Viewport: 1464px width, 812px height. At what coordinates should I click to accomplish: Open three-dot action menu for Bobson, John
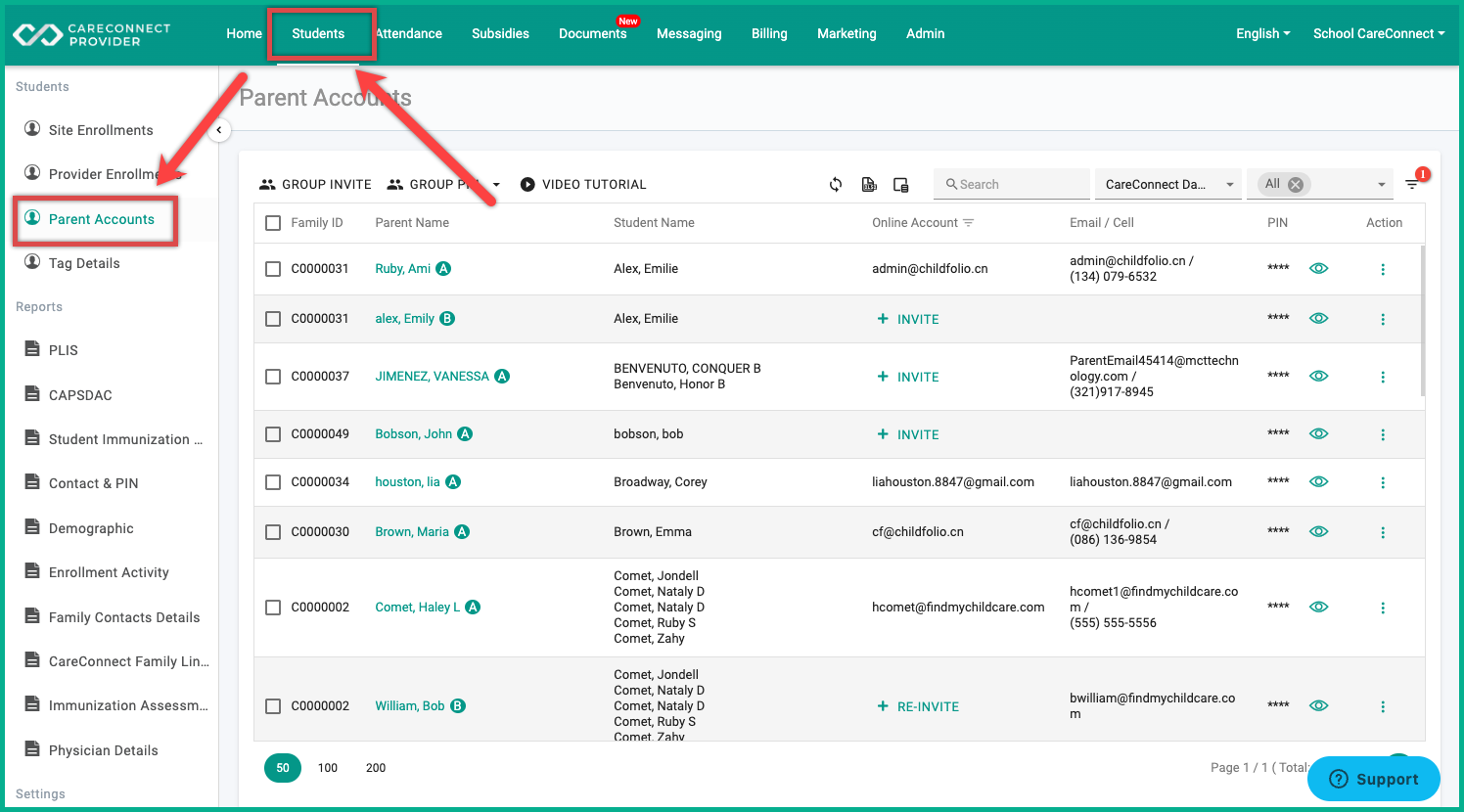tap(1383, 434)
